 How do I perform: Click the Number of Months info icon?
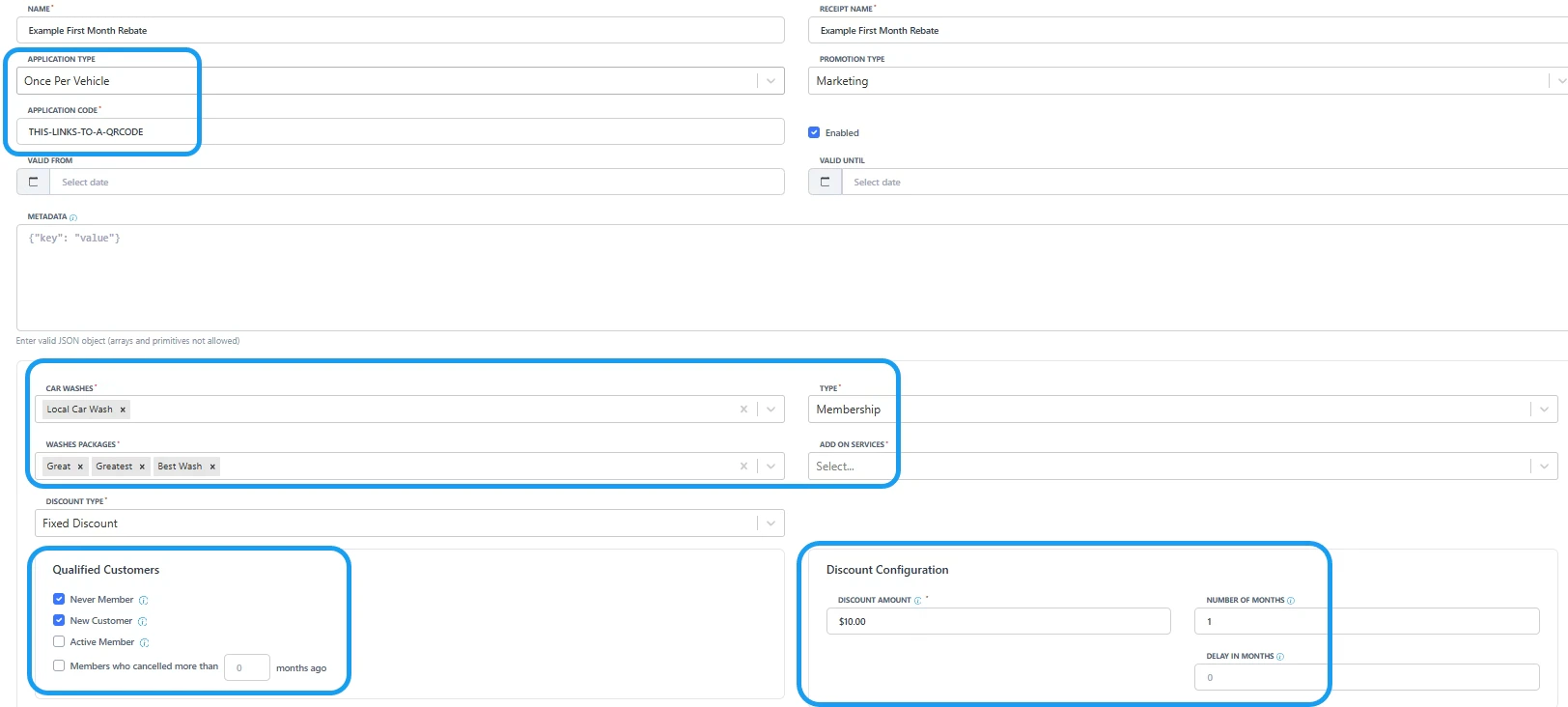click(1291, 601)
